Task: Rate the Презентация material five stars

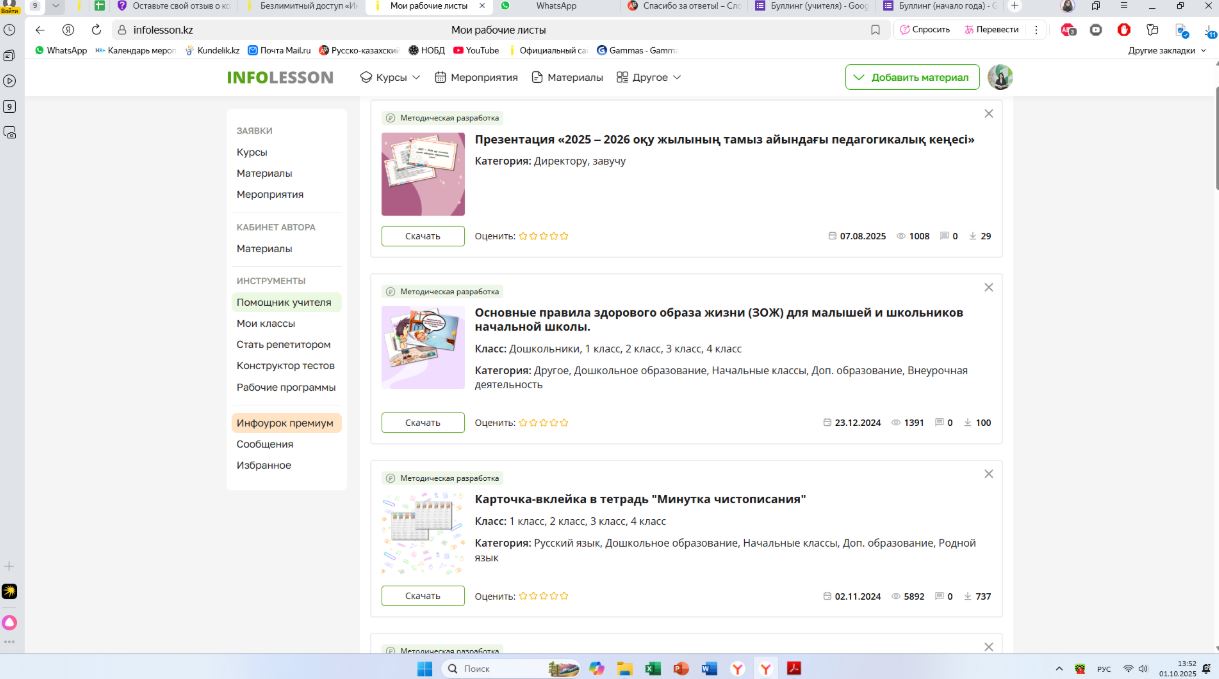Action: point(564,236)
